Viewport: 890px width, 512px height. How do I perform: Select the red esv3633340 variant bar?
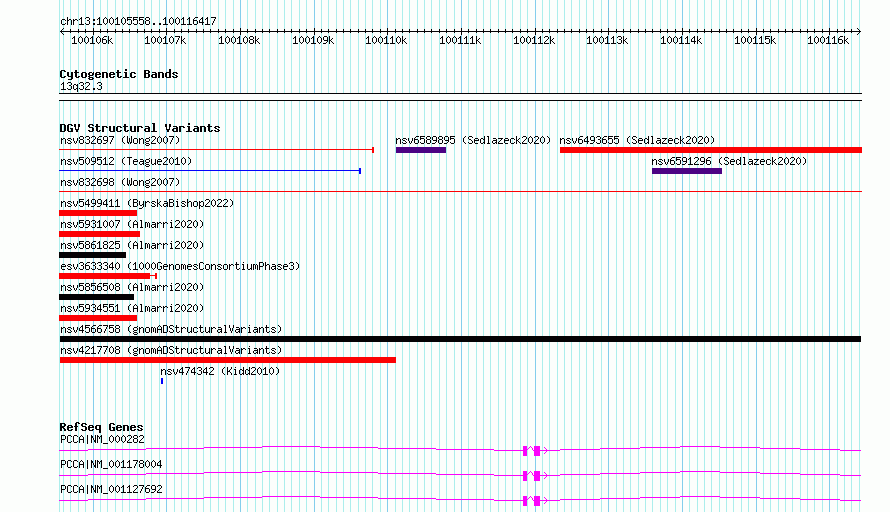[108, 276]
